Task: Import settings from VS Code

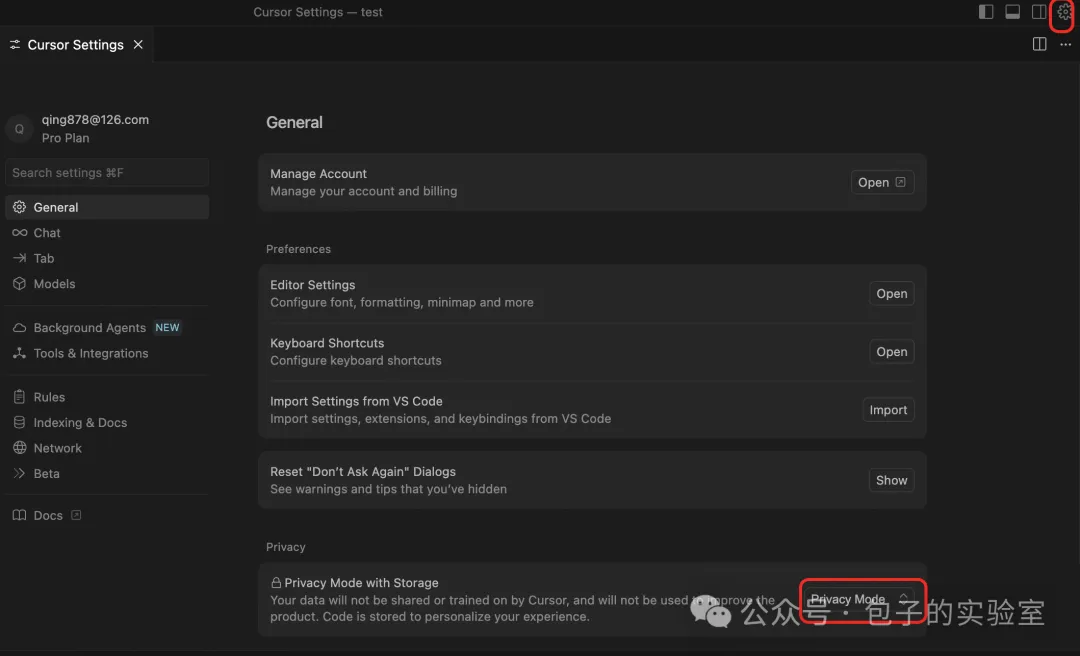Action: pos(888,410)
